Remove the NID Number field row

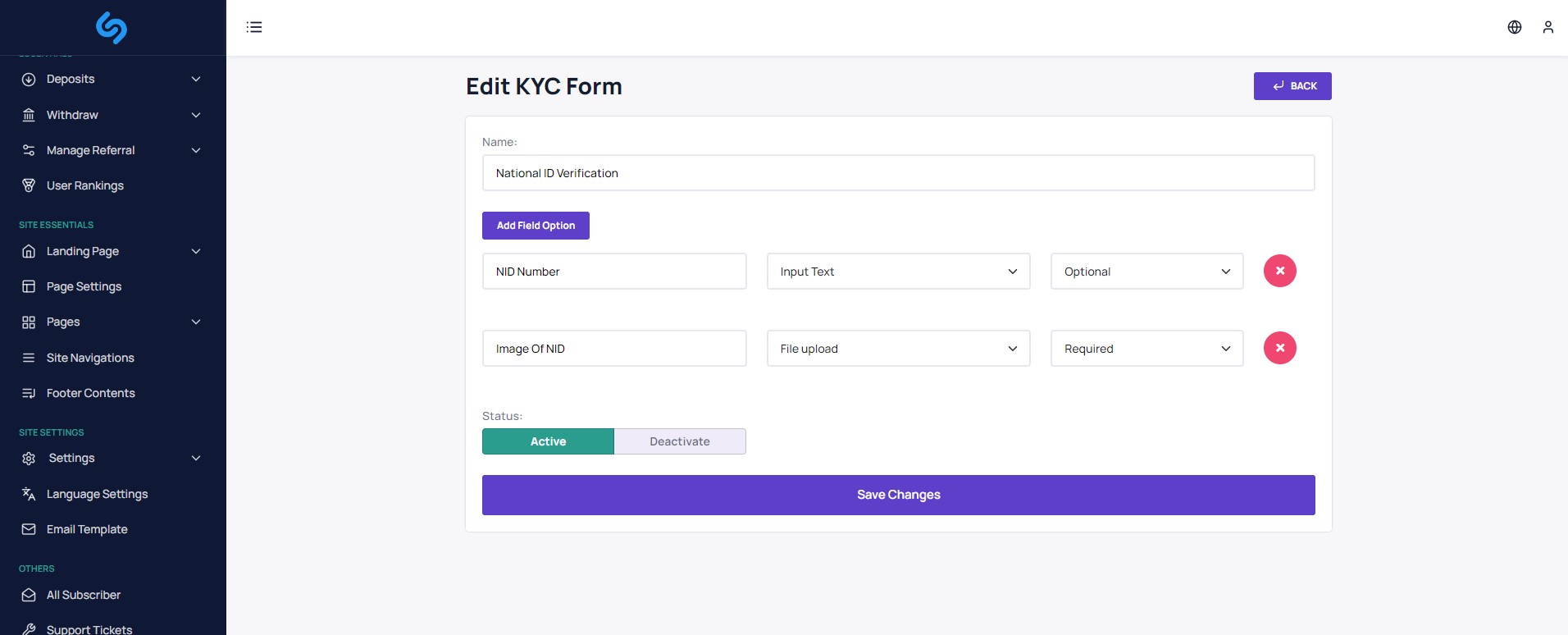[1279, 271]
